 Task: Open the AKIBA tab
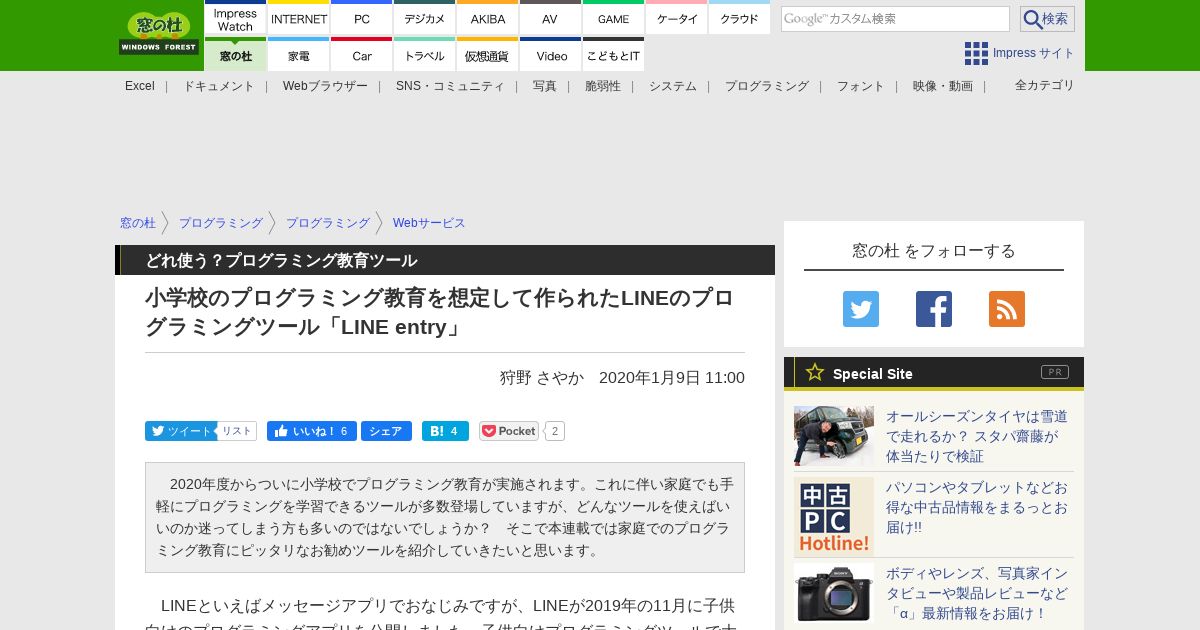pyautogui.click(x=488, y=19)
